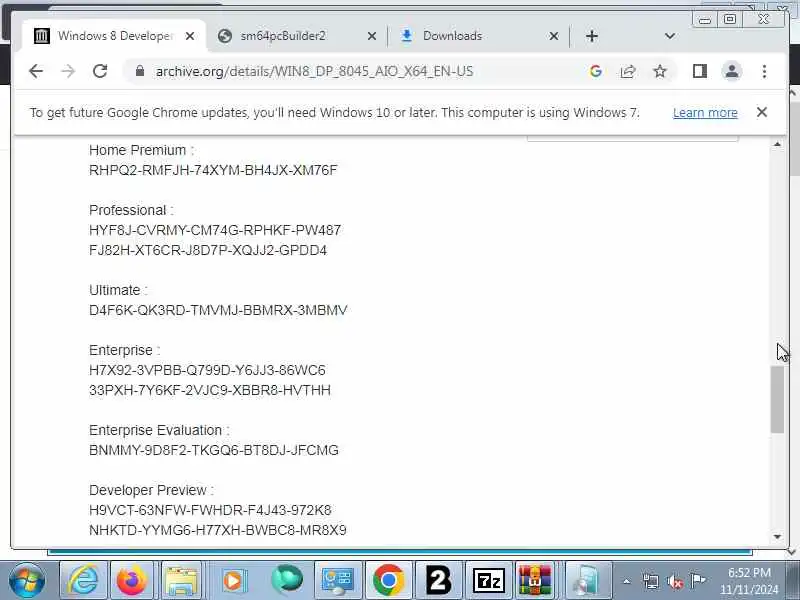Screen dimensions: 800x600
Task: Open the control panel style taskbar icon
Action: [x=338, y=581]
